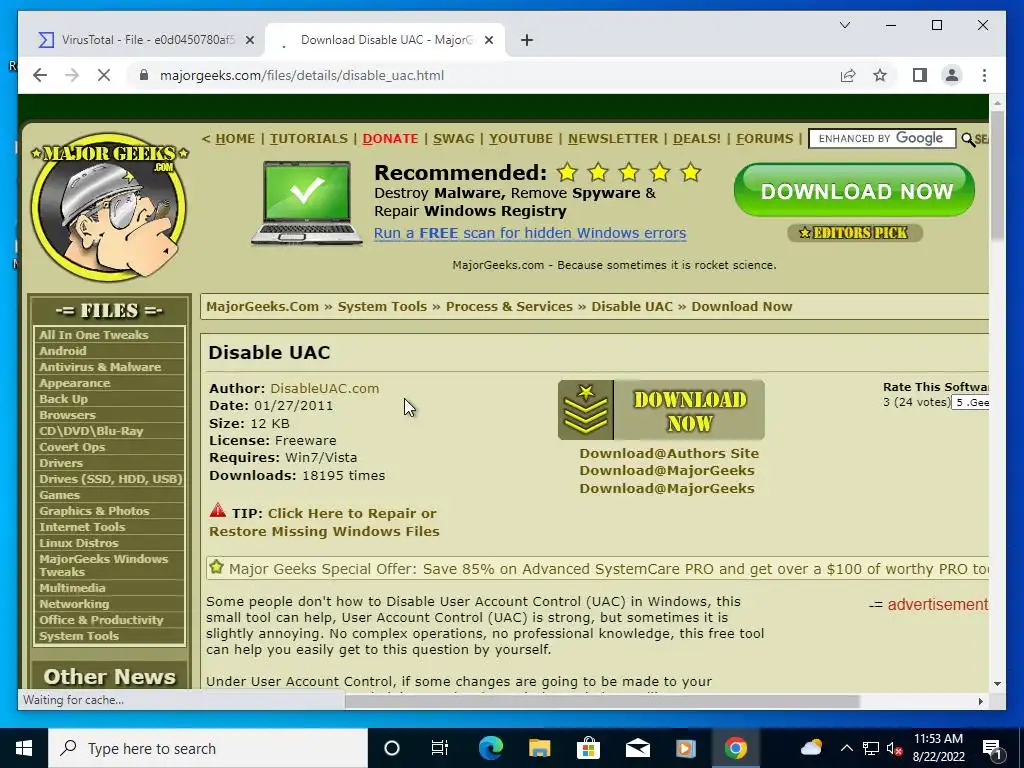This screenshot has height=768, width=1024.
Task: Click the green laptop checkmark image
Action: pyautogui.click(x=306, y=203)
